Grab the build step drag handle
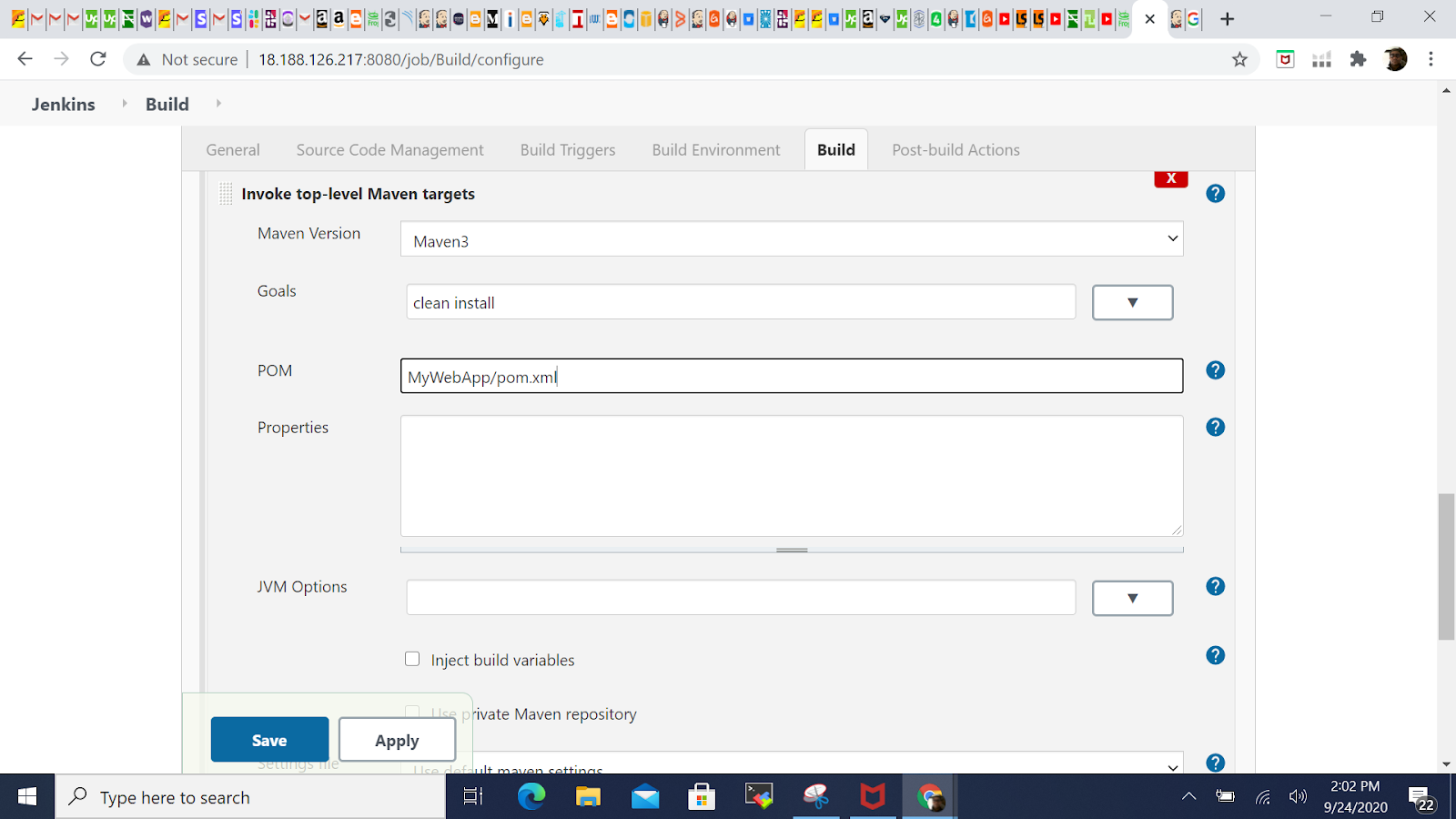 pos(226,194)
